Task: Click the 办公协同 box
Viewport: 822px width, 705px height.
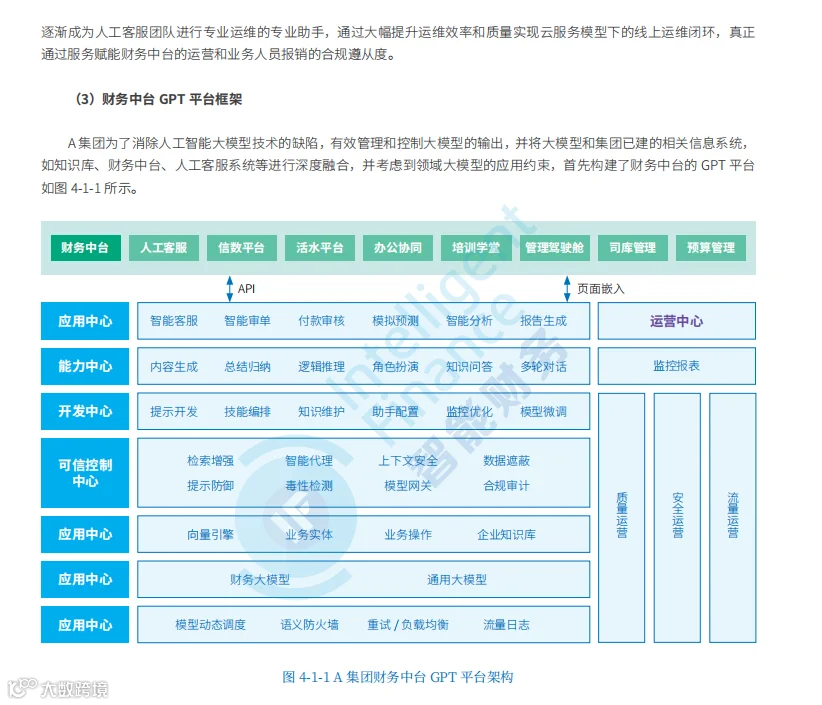Action: [398, 247]
